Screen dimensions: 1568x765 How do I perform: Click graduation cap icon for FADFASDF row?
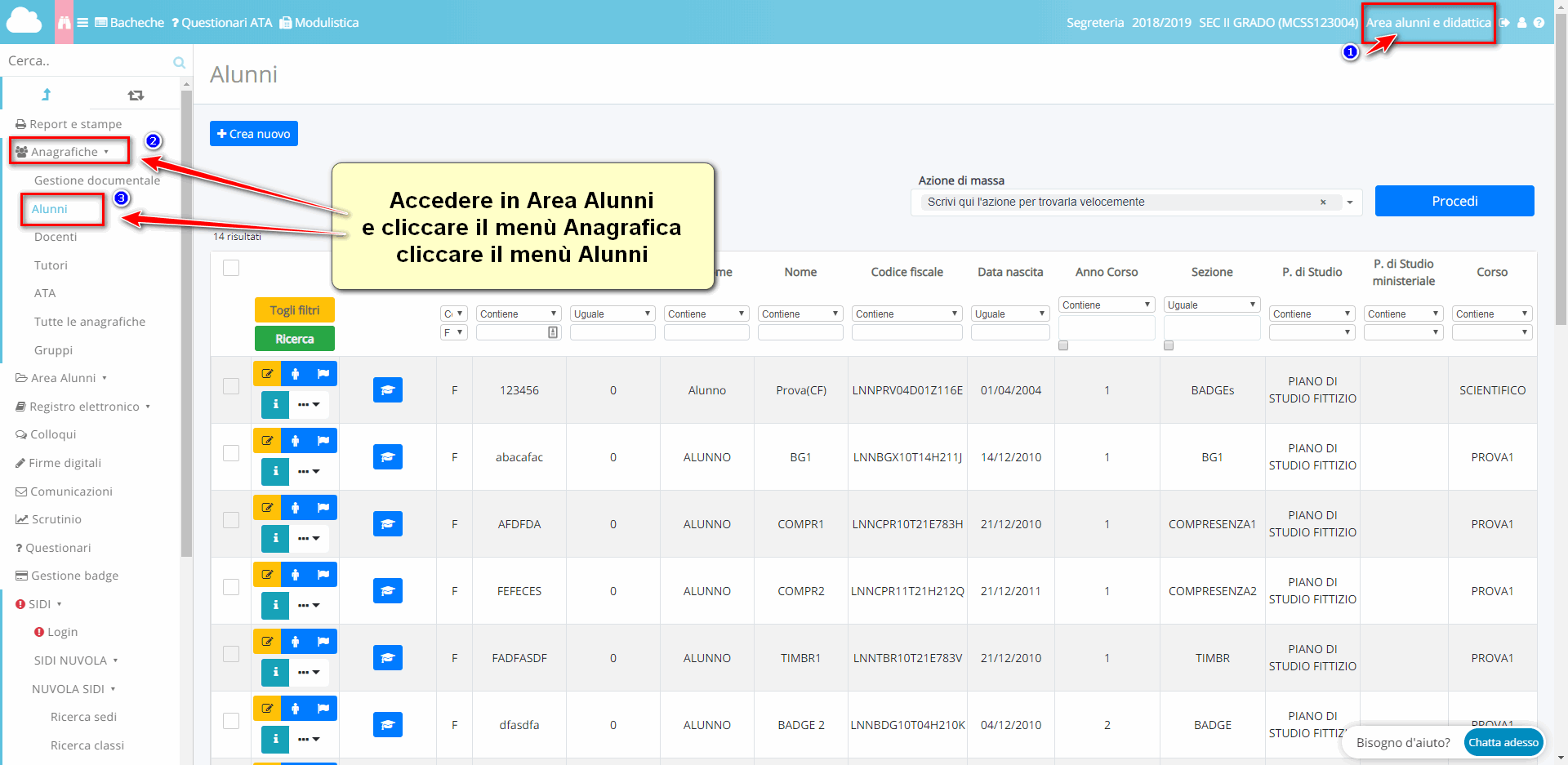pyautogui.click(x=388, y=658)
